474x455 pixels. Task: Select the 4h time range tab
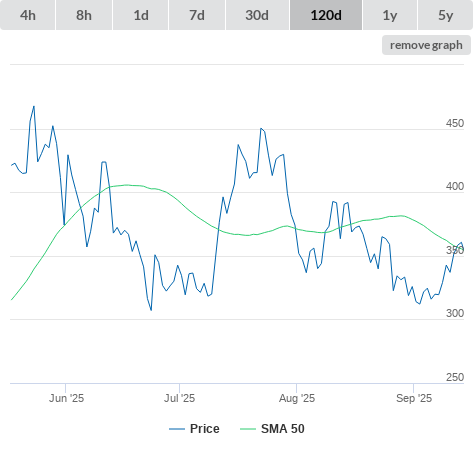[28, 15]
